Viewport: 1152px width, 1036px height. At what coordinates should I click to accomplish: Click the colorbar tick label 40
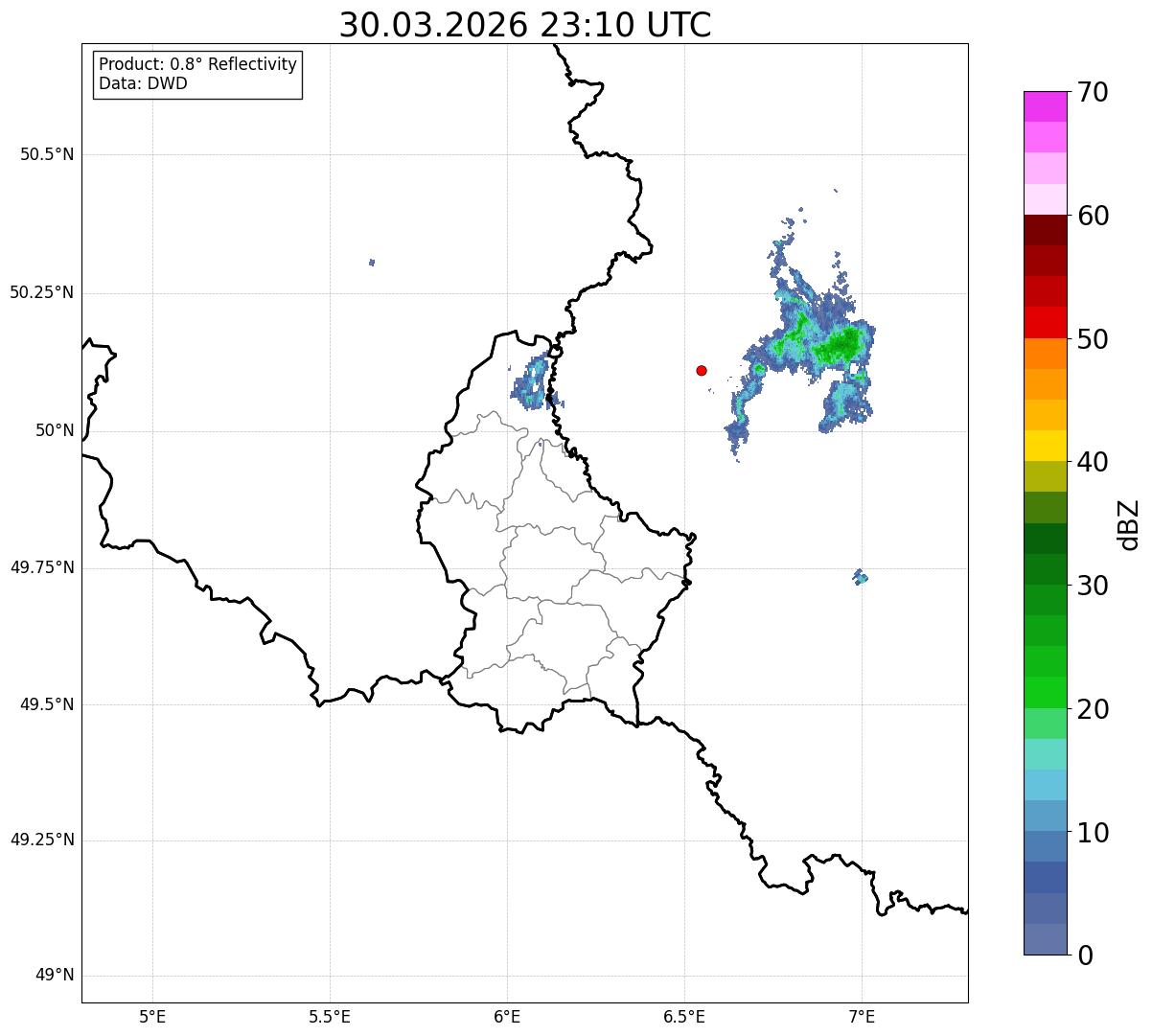pos(1093,462)
